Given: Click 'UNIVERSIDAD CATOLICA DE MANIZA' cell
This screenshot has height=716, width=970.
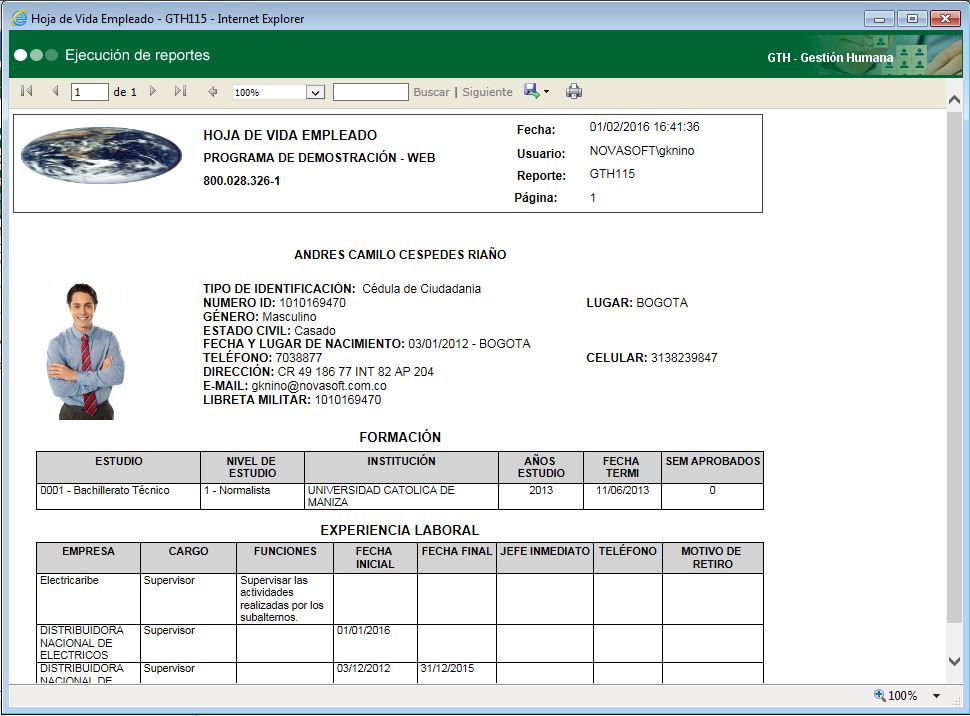Looking at the screenshot, I should pos(401,496).
